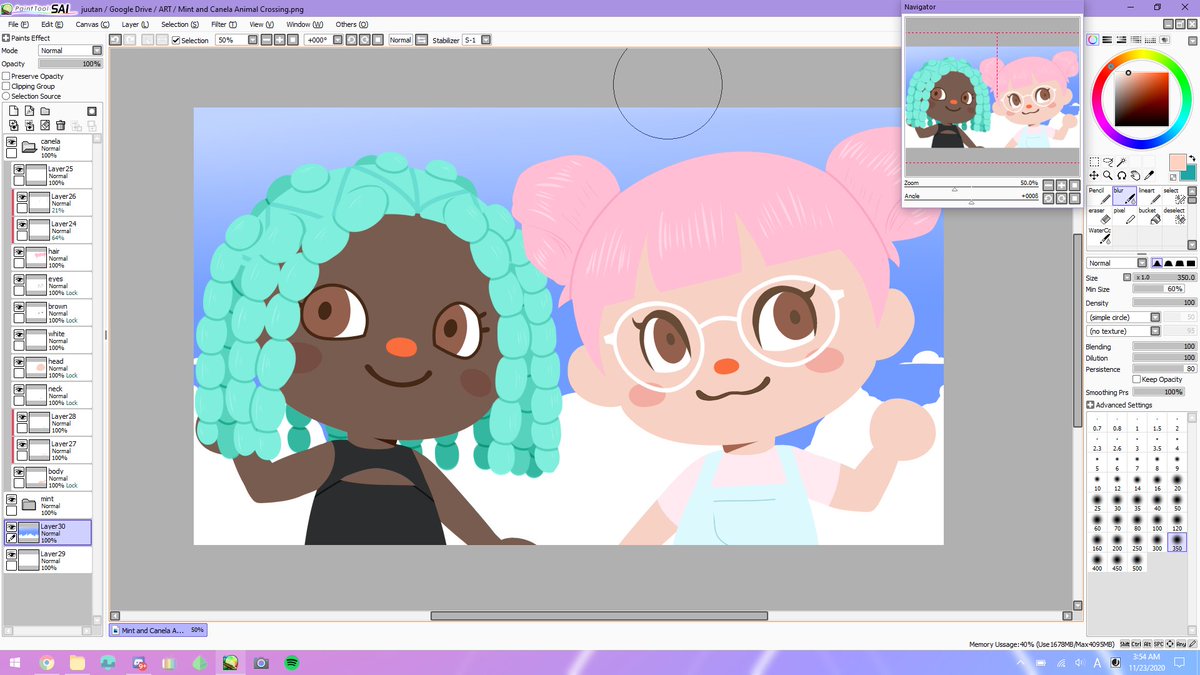Hide Layer29 using its eye icon
Viewport: 1200px width, 675px height.
pos(11,553)
